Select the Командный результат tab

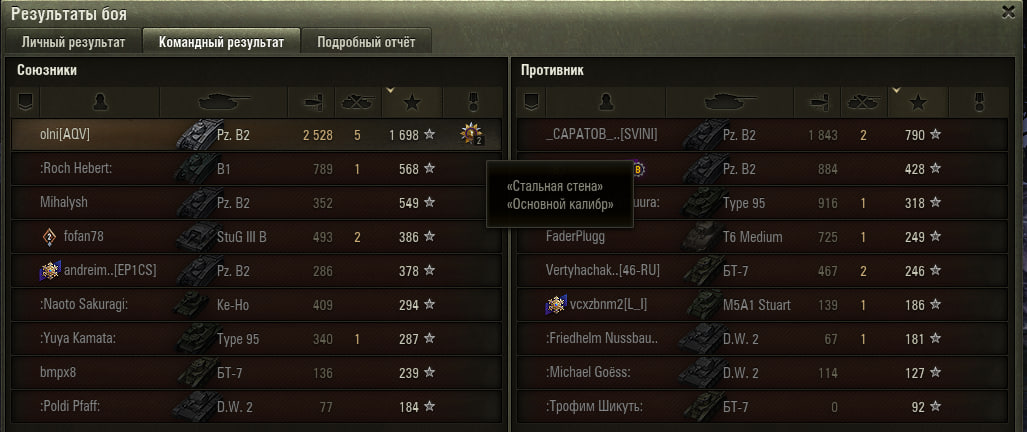click(221, 43)
